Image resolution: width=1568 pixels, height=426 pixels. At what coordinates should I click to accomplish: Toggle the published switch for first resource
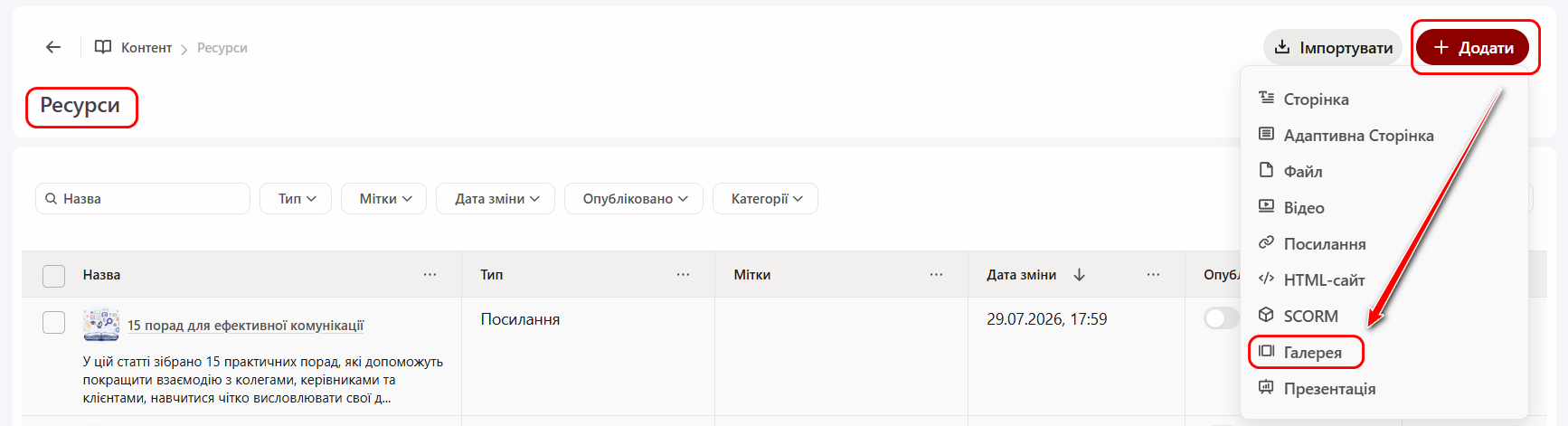click(x=1221, y=318)
